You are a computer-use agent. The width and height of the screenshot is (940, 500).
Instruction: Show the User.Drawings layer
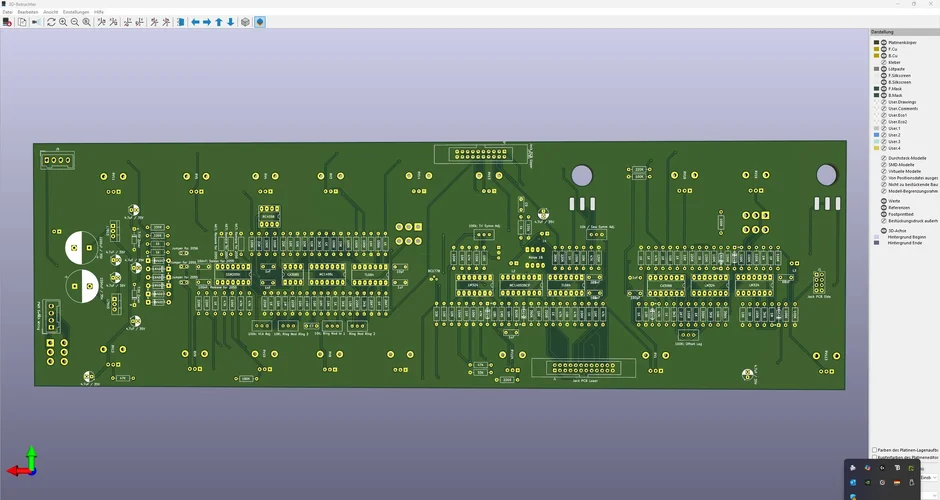click(x=884, y=102)
